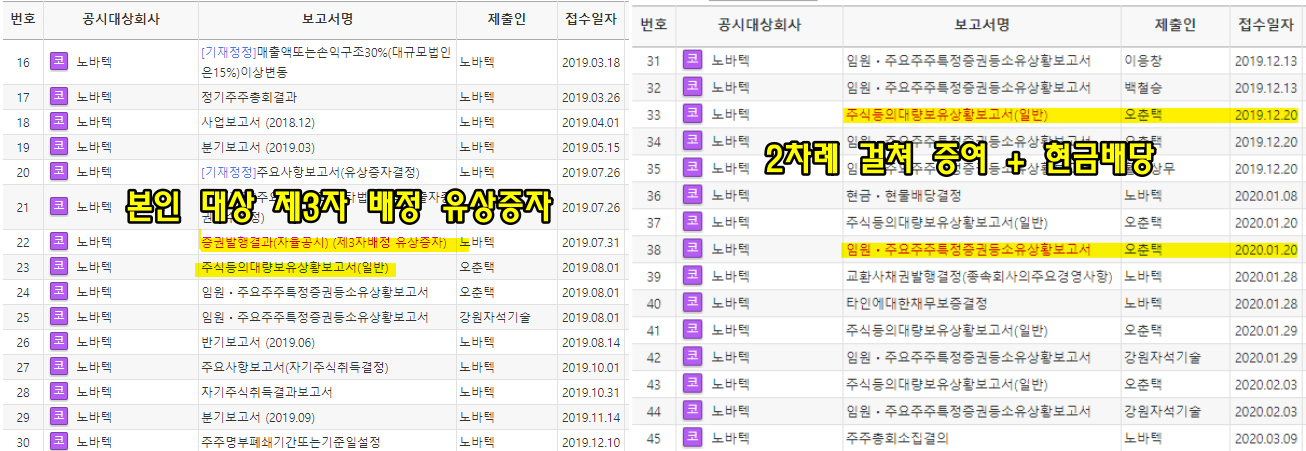Click company name 노바텍 in row 45
This screenshot has height=451, width=1306.
tap(731, 436)
